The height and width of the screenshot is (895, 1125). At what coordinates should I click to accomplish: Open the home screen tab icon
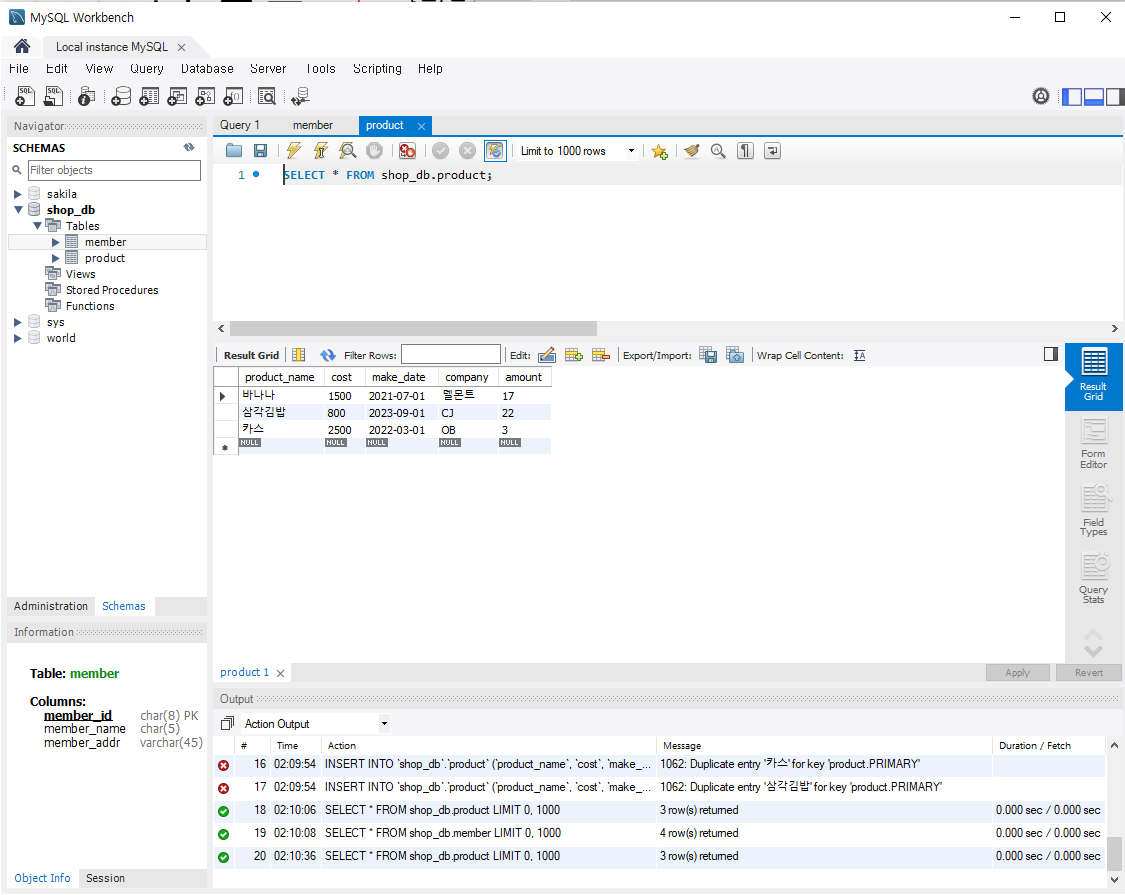(22, 46)
